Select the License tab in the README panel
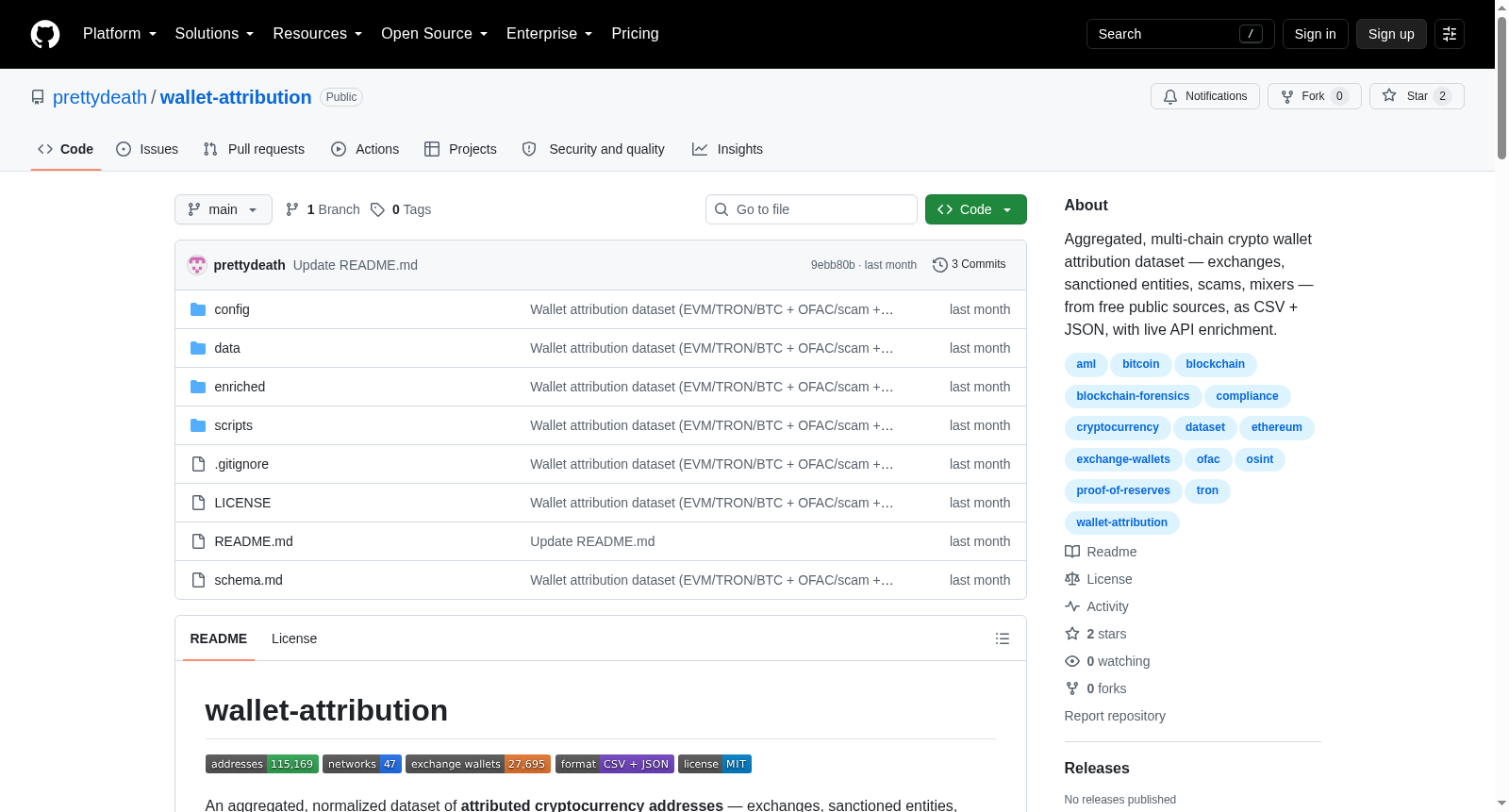This screenshot has width=1509, height=812. coord(294,638)
